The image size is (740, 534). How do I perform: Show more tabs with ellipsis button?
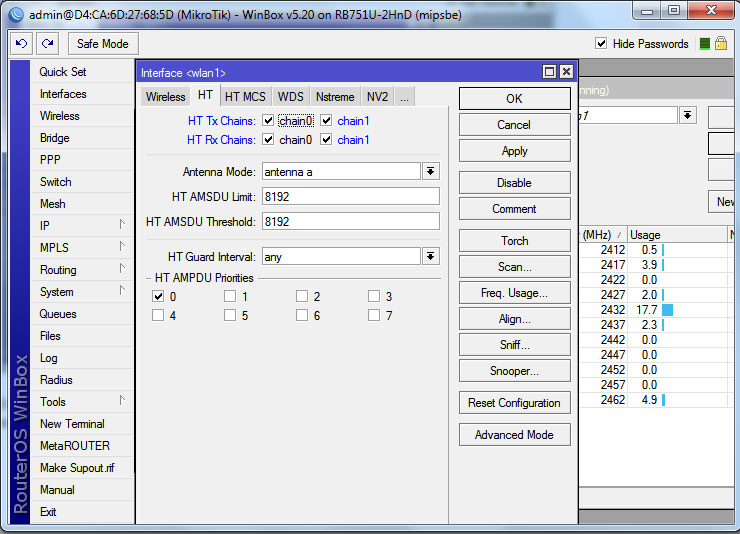404,97
